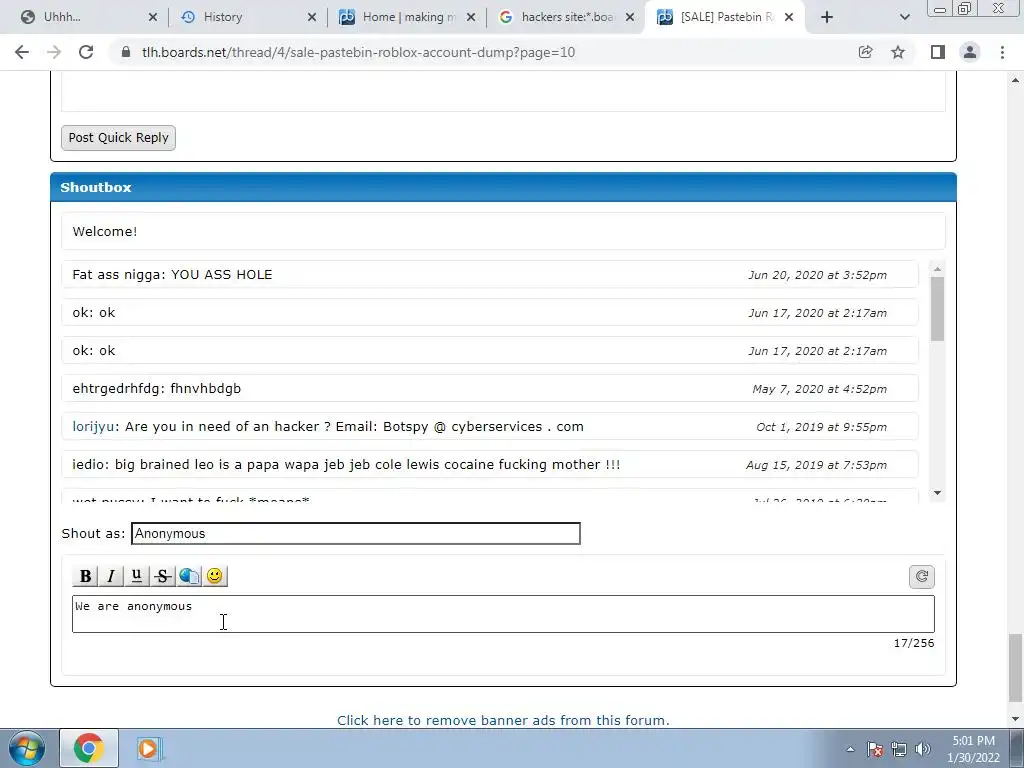Refresh the shoutbox with reload icon
The width and height of the screenshot is (1024, 768).
(x=921, y=577)
